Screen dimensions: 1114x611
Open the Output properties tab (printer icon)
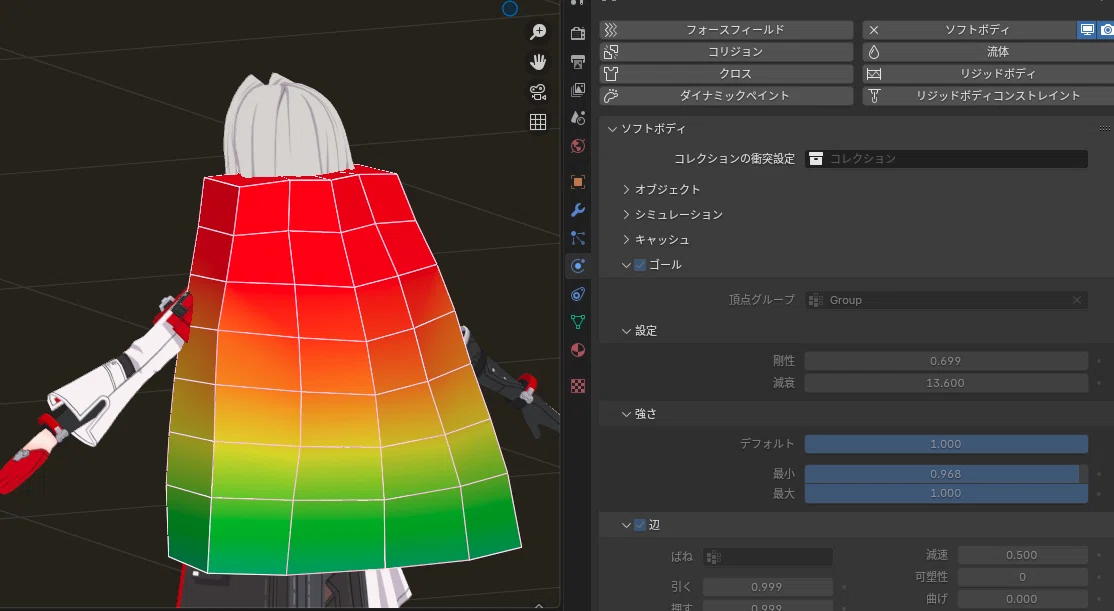click(x=578, y=62)
